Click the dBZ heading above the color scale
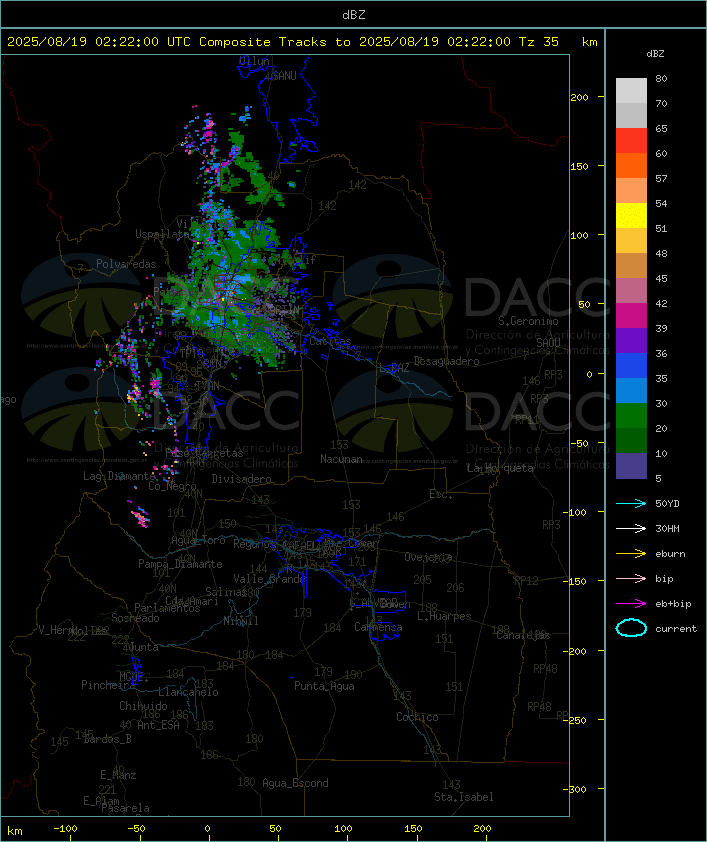The height and width of the screenshot is (842, 707). [x=655, y=54]
